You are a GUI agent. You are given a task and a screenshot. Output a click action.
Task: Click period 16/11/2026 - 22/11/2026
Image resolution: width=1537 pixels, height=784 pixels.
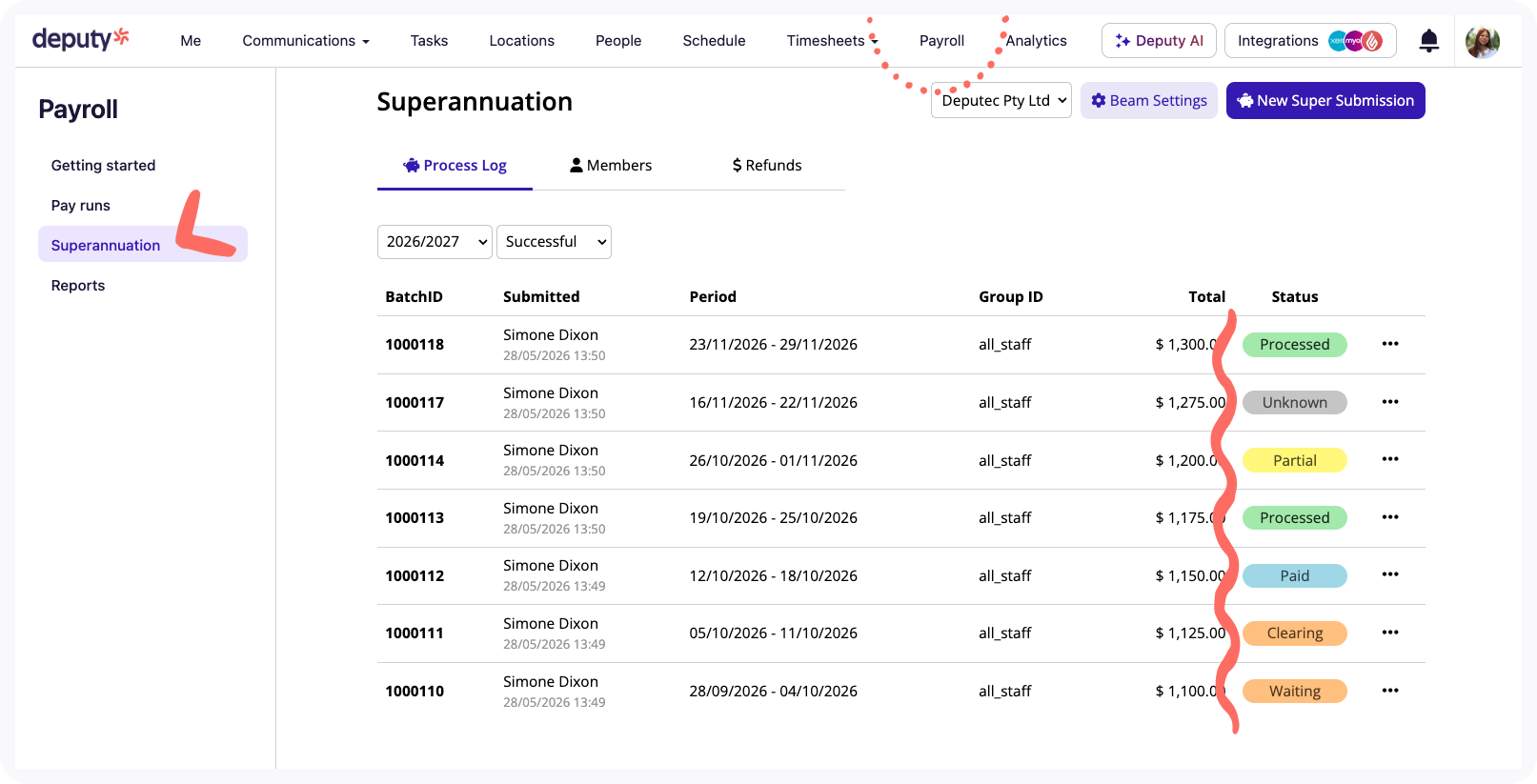coord(773,403)
